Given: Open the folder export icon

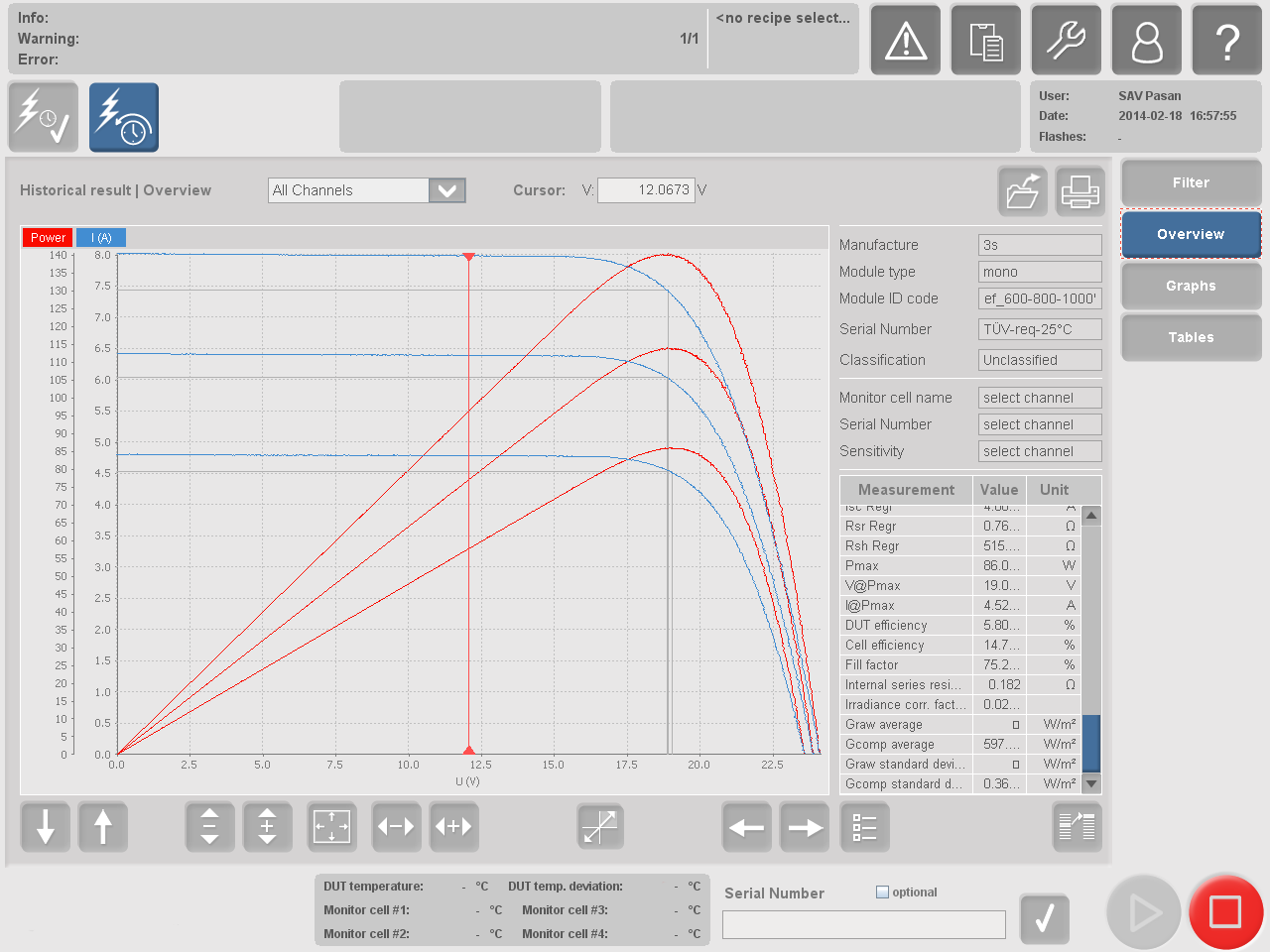Looking at the screenshot, I should tap(1022, 190).
